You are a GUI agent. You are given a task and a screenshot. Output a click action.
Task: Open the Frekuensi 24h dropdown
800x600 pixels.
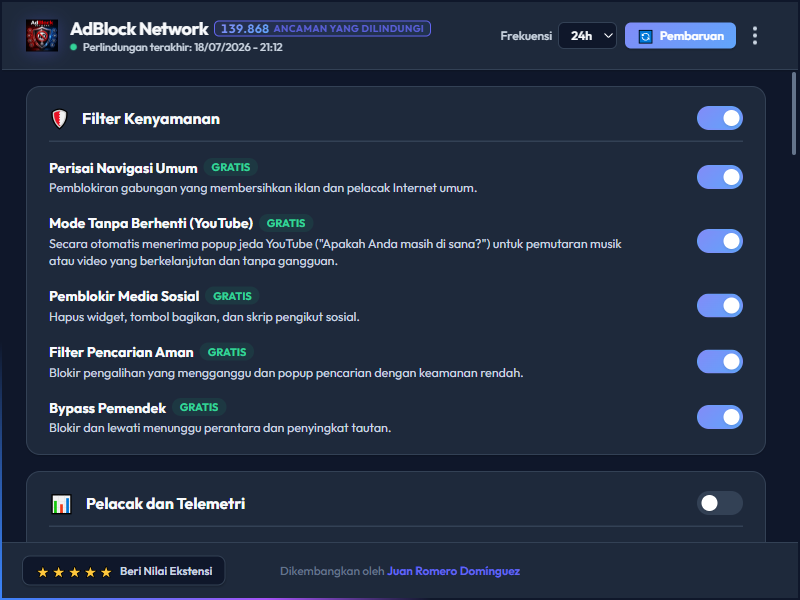pyautogui.click(x=587, y=36)
